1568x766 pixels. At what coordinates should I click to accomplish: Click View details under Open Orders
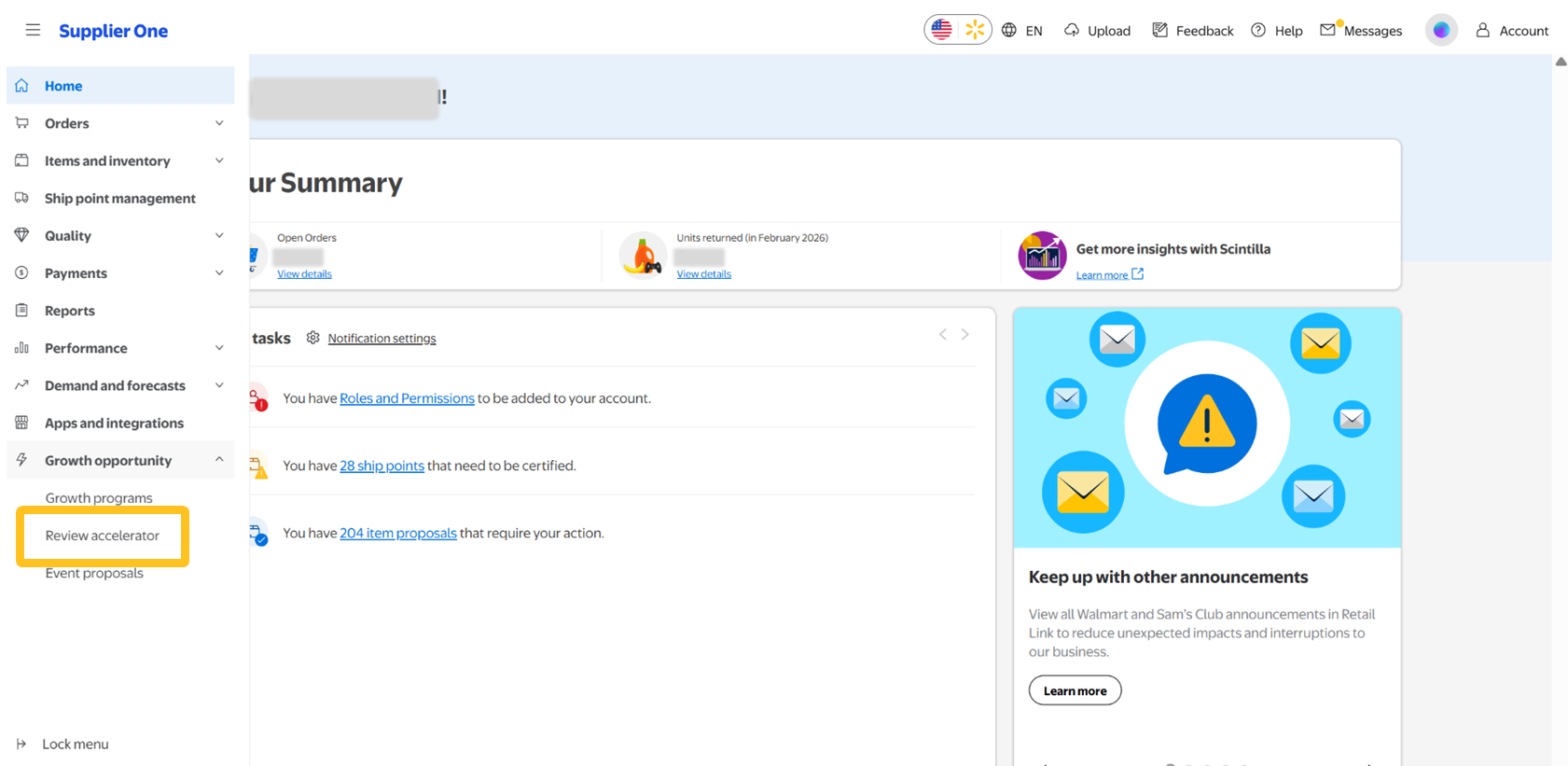(x=304, y=274)
